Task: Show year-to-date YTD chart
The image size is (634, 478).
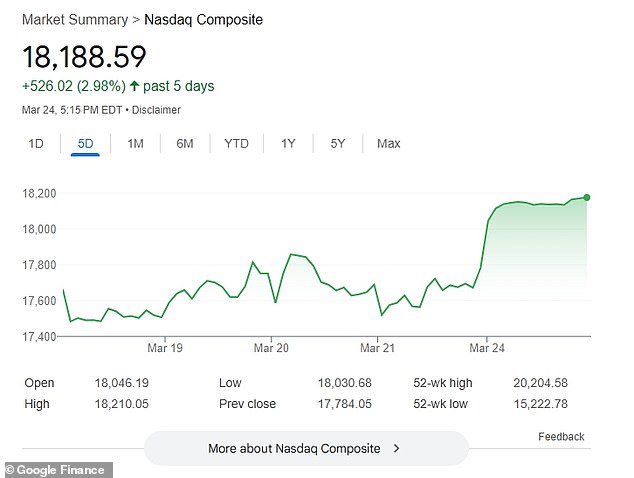Action: [x=236, y=144]
